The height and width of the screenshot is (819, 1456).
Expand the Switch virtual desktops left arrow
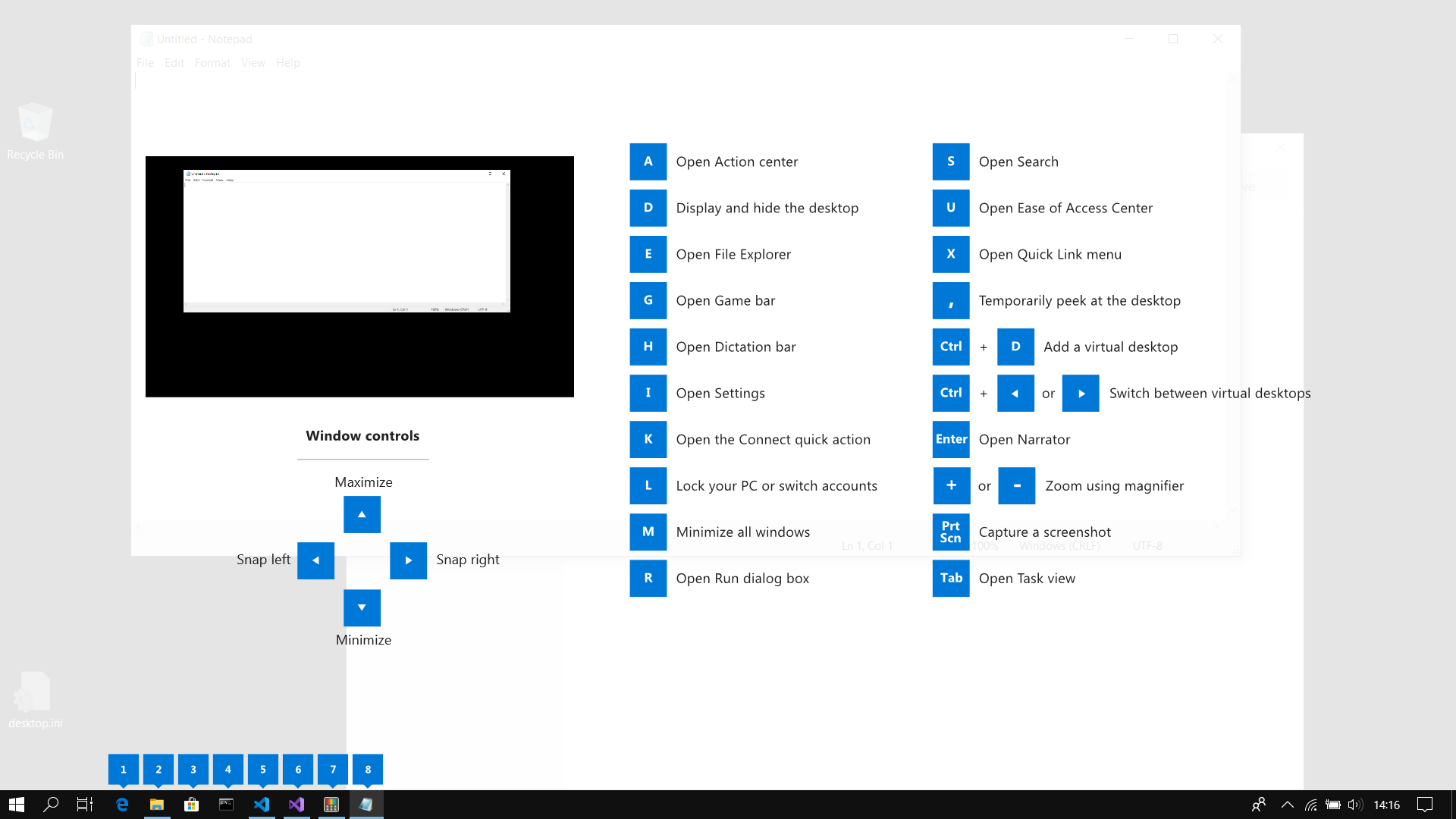click(x=1015, y=393)
